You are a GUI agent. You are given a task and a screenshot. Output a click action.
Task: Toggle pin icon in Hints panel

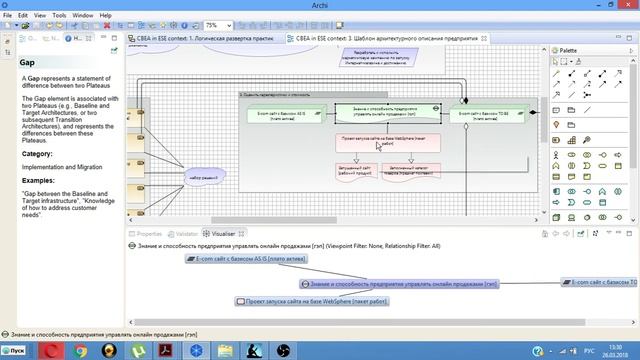(x=114, y=51)
